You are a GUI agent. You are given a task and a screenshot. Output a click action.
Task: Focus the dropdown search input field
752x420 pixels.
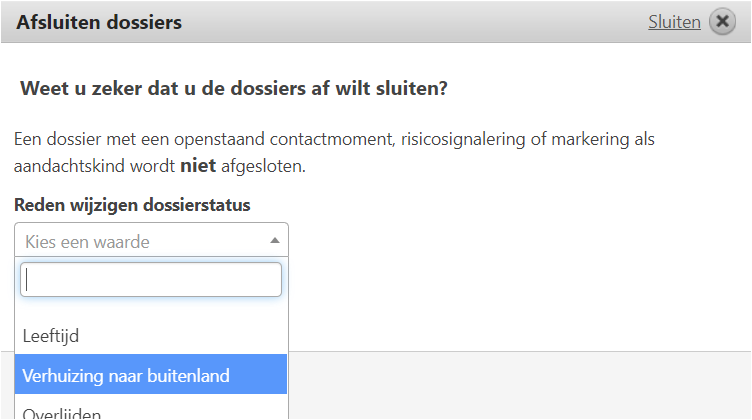click(x=151, y=280)
